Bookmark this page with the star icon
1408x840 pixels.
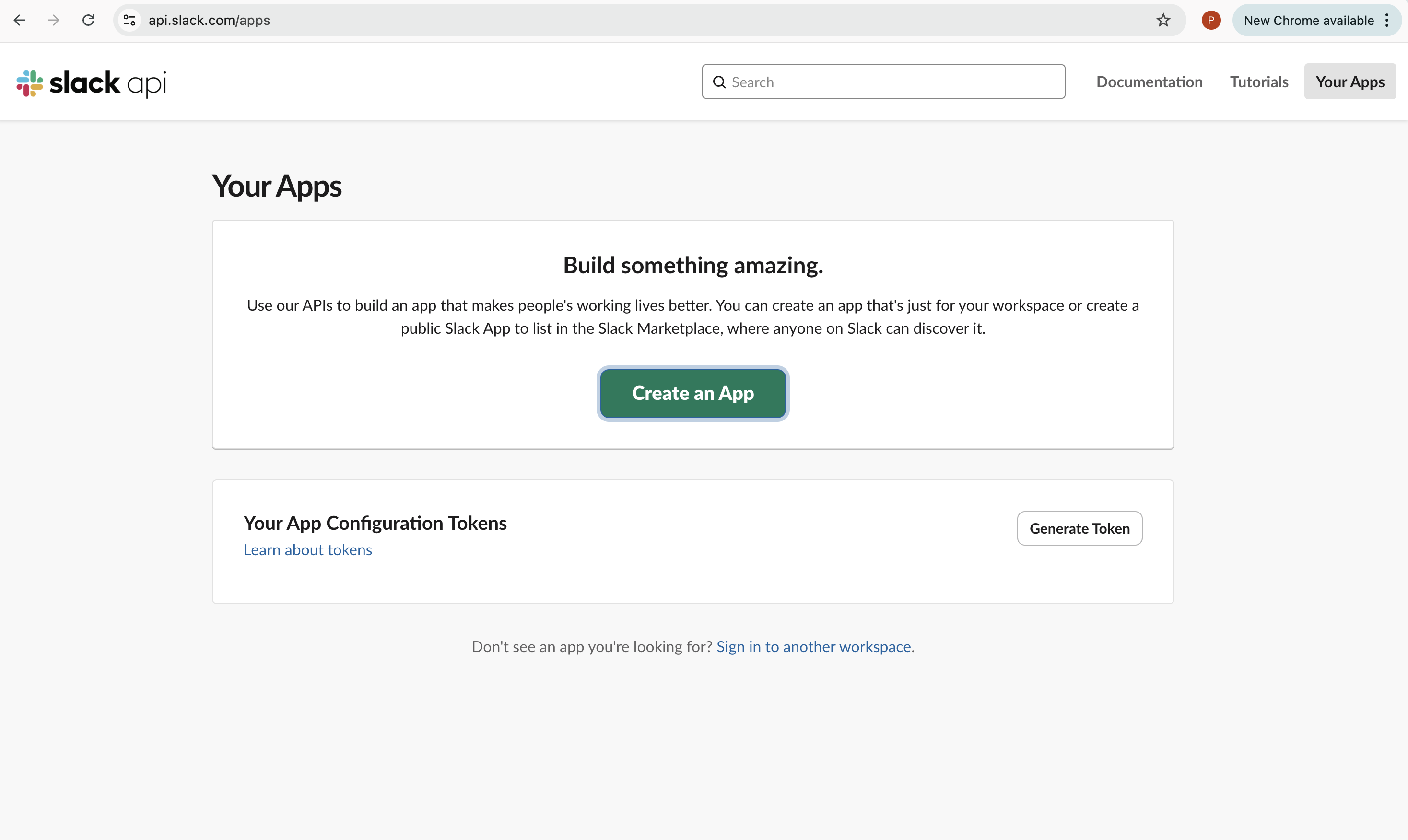coord(1163,20)
